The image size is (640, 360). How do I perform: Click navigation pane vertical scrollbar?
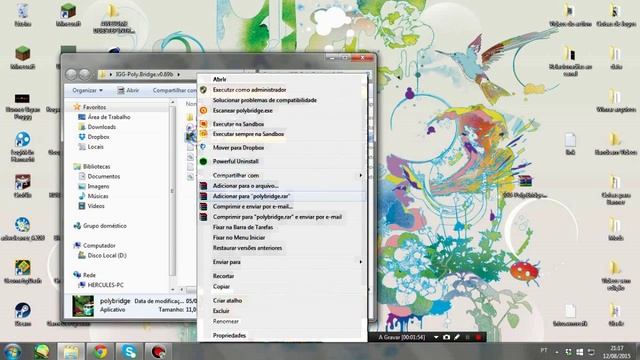coord(172,192)
